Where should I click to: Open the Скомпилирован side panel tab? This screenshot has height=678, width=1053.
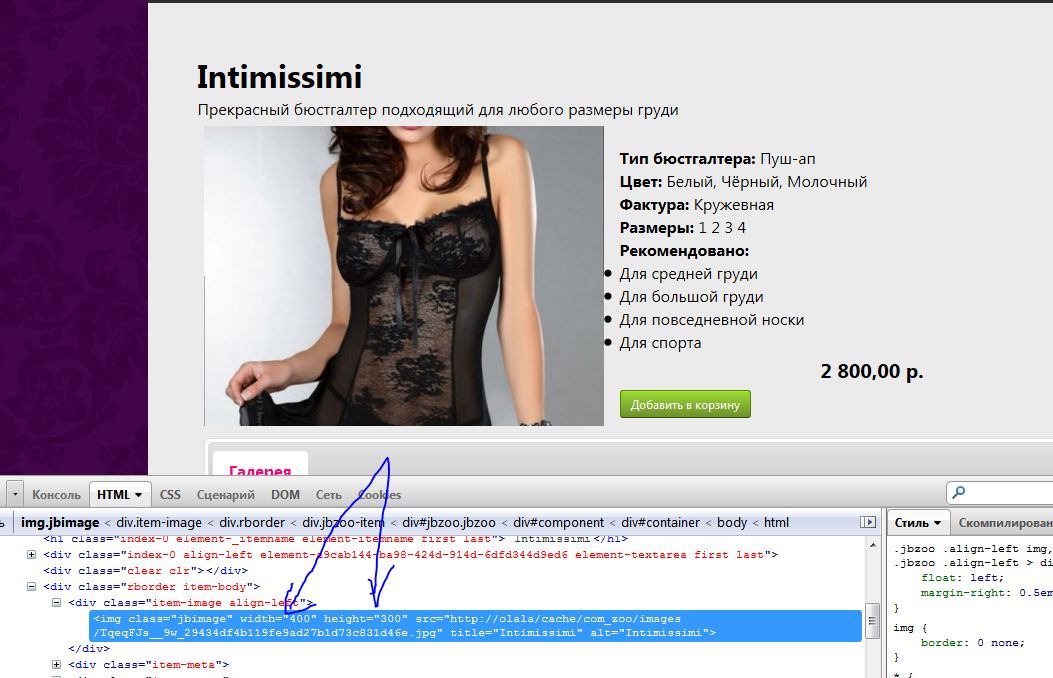coord(1005,522)
